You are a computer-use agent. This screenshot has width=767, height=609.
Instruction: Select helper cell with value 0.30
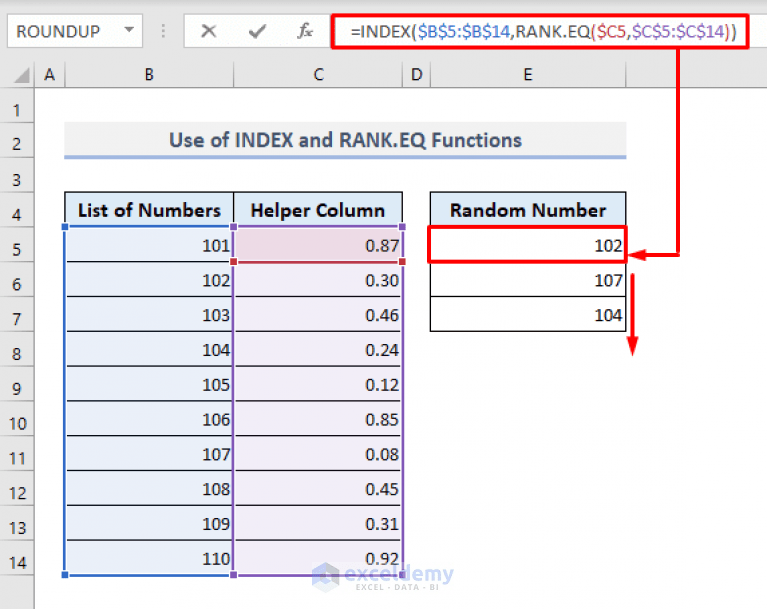(x=318, y=280)
